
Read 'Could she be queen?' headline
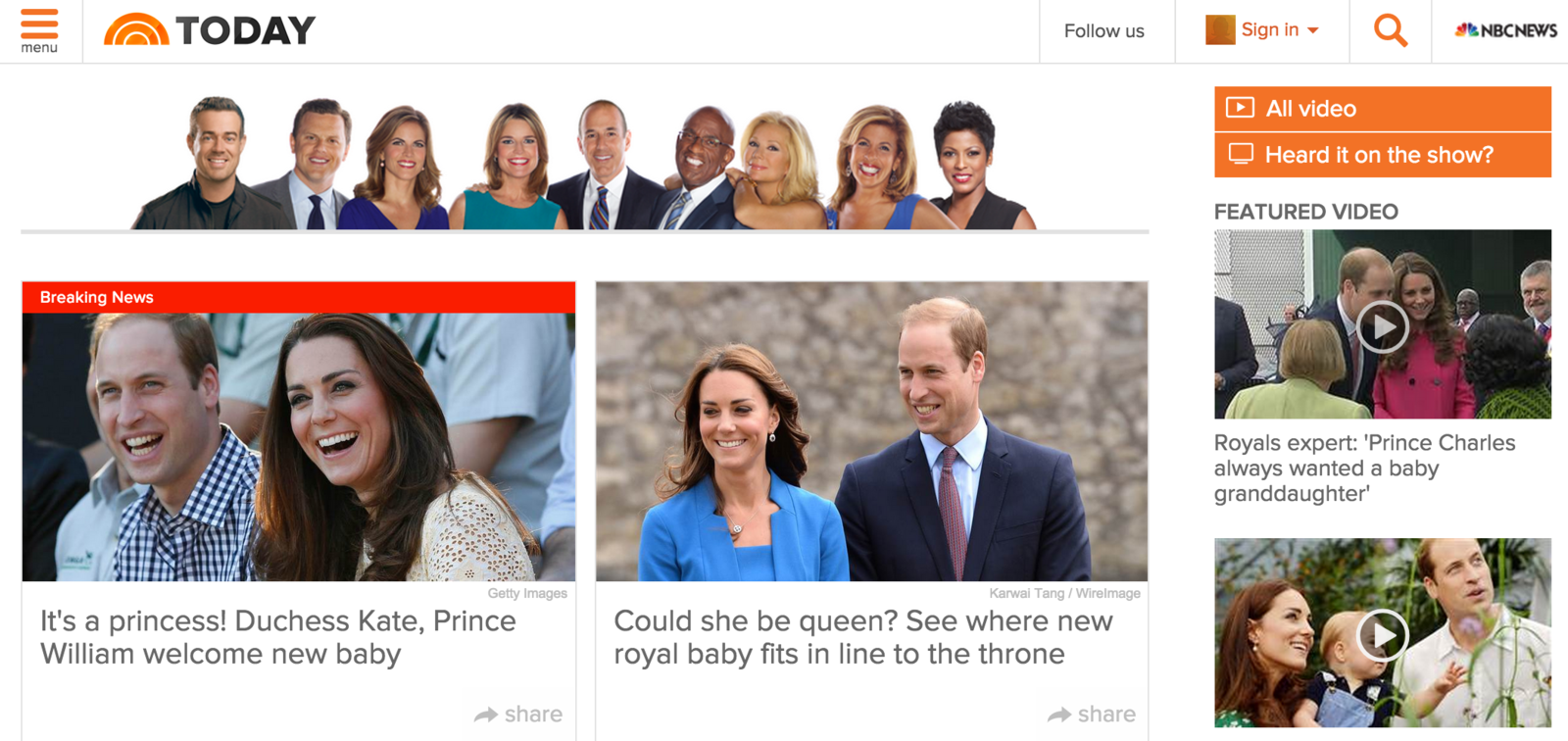pyautogui.click(x=863, y=637)
